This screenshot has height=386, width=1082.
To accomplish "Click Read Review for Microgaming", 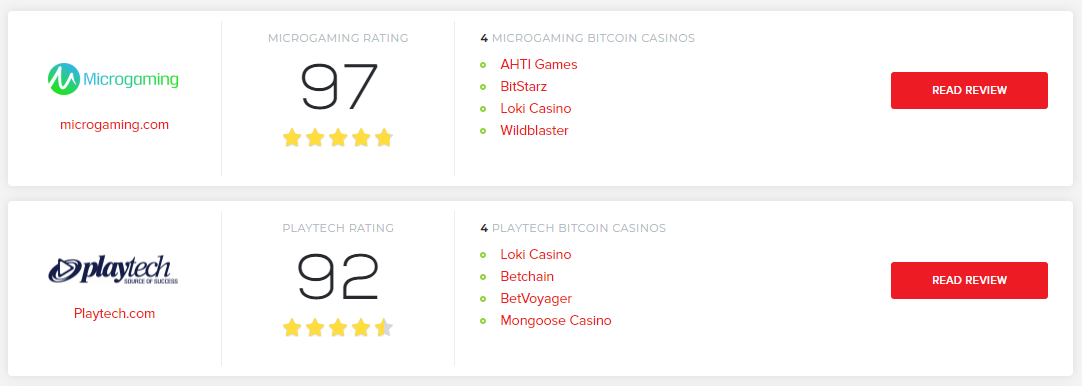I will pos(969,90).
